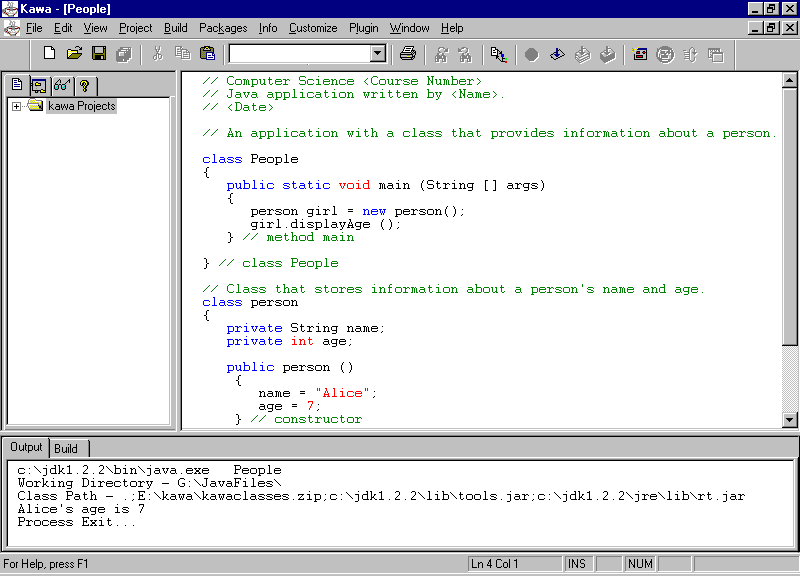Save file using the floppy disk icon

[x=99, y=53]
